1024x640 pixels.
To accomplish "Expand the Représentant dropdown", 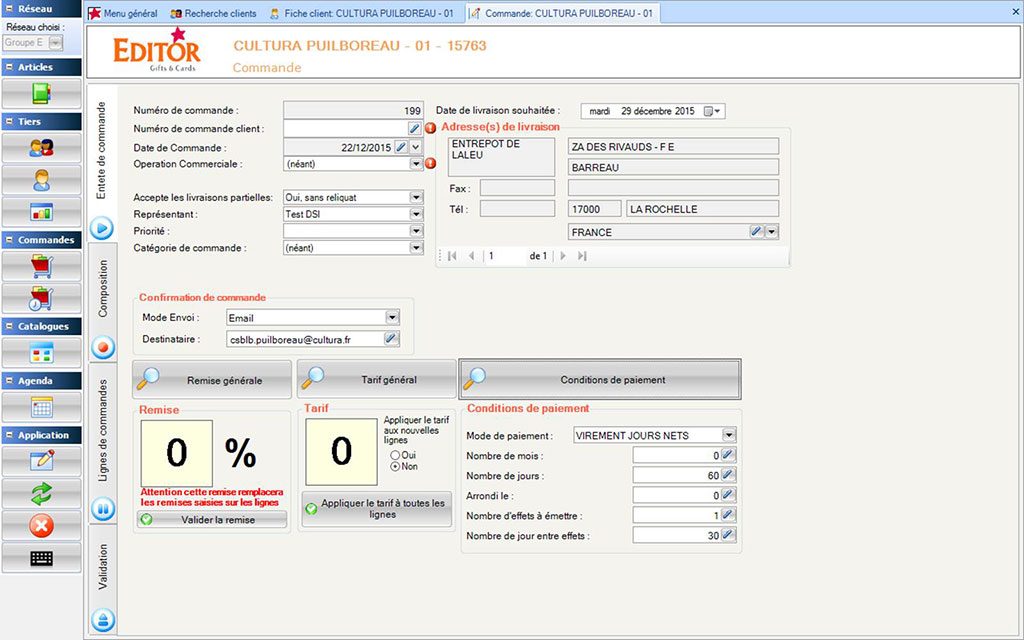I will [416, 214].
